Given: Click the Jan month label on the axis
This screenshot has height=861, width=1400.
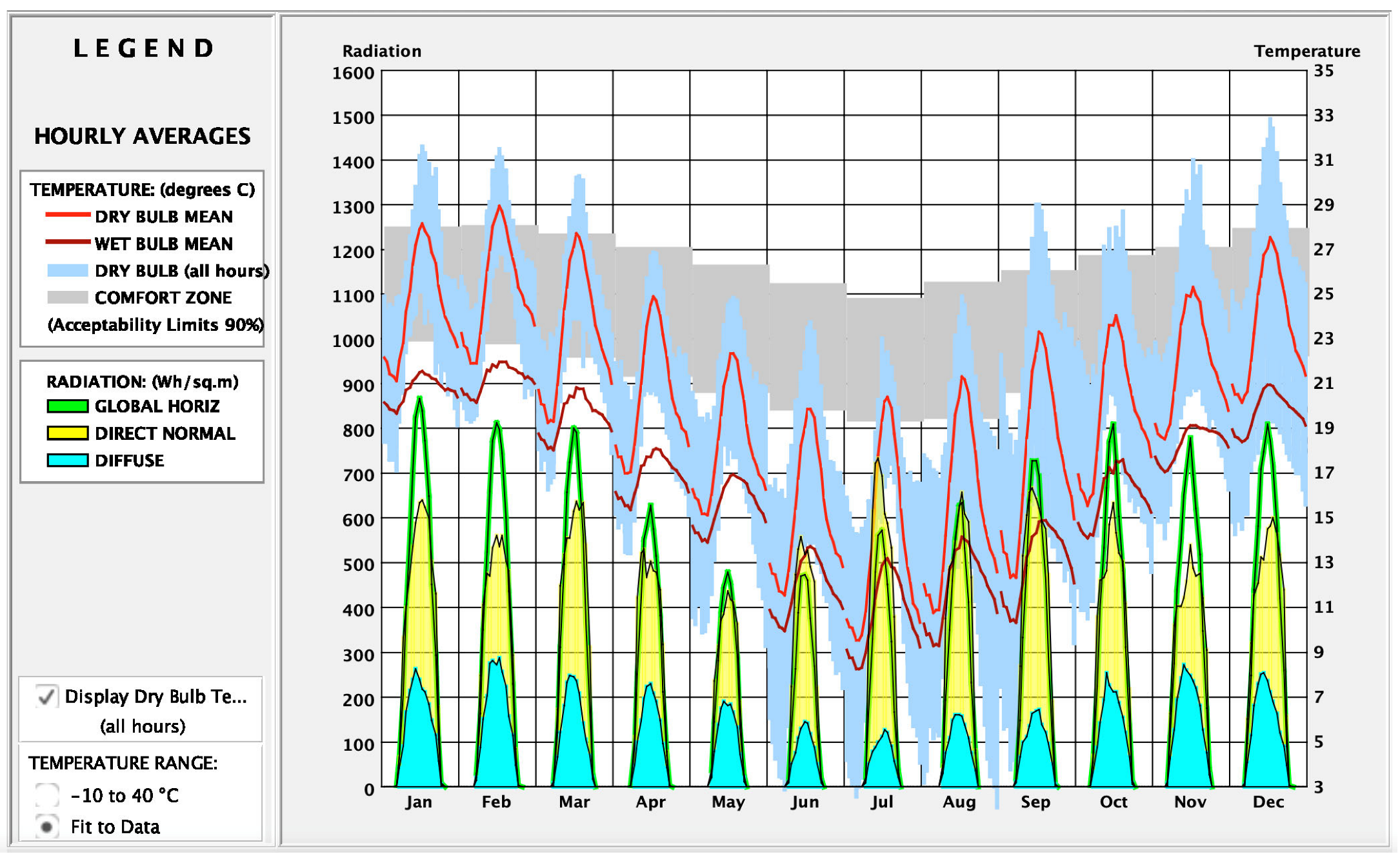Looking at the screenshot, I should click(x=419, y=802).
